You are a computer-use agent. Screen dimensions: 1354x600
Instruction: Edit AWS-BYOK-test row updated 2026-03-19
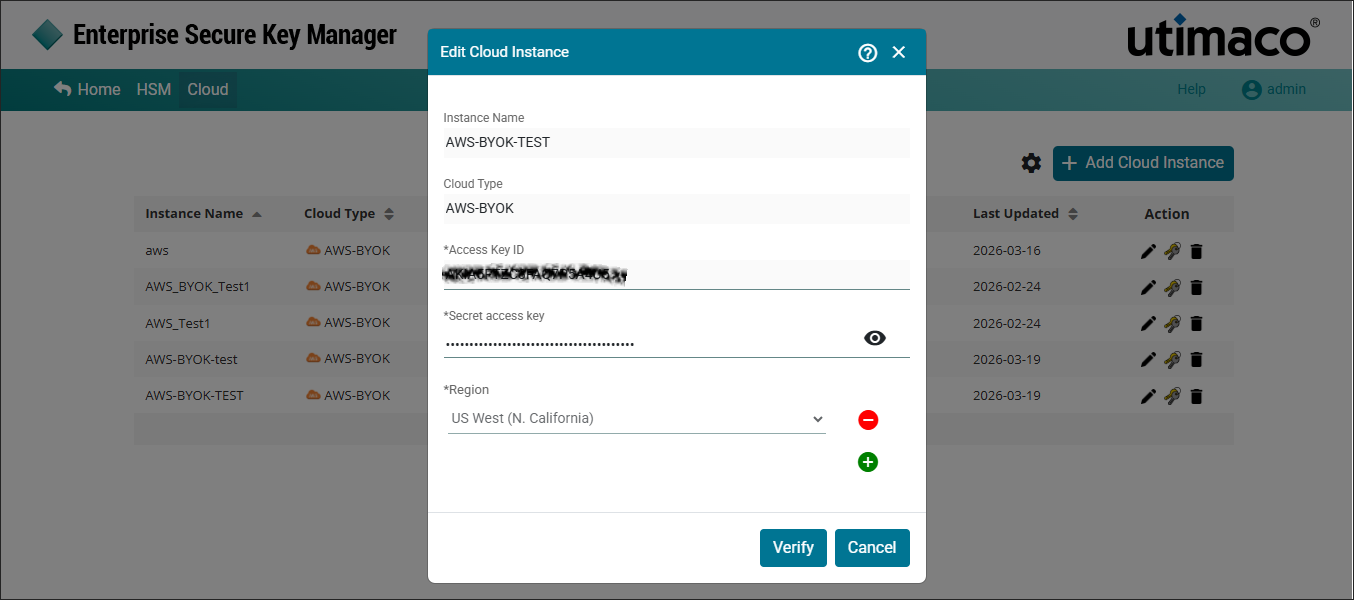[1148, 359]
